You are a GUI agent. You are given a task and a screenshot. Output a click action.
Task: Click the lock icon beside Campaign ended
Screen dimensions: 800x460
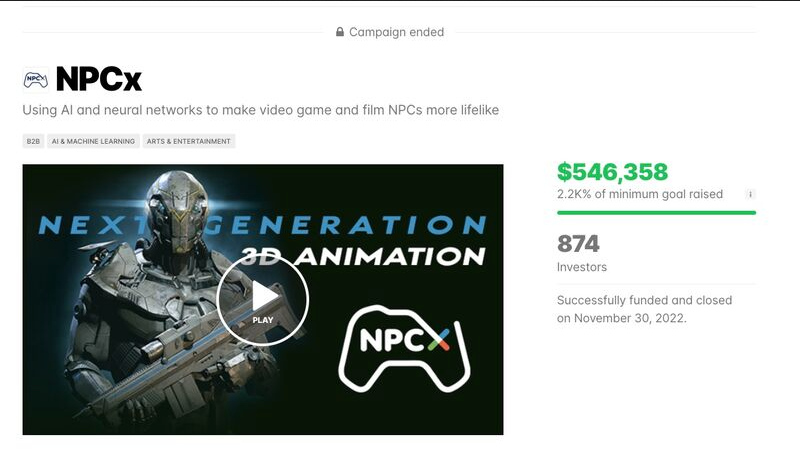point(340,32)
